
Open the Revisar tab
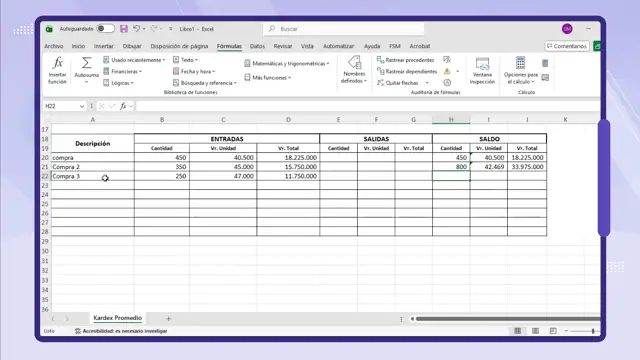click(x=283, y=46)
